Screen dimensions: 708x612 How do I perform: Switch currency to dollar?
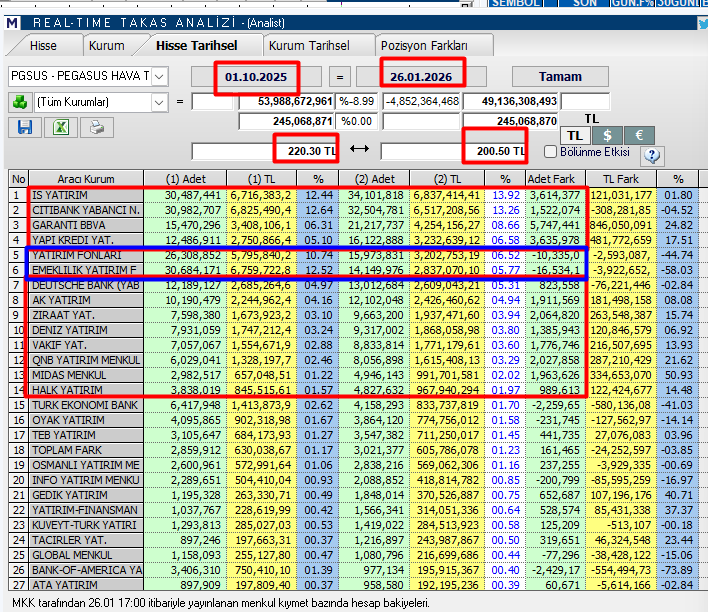[x=607, y=135]
